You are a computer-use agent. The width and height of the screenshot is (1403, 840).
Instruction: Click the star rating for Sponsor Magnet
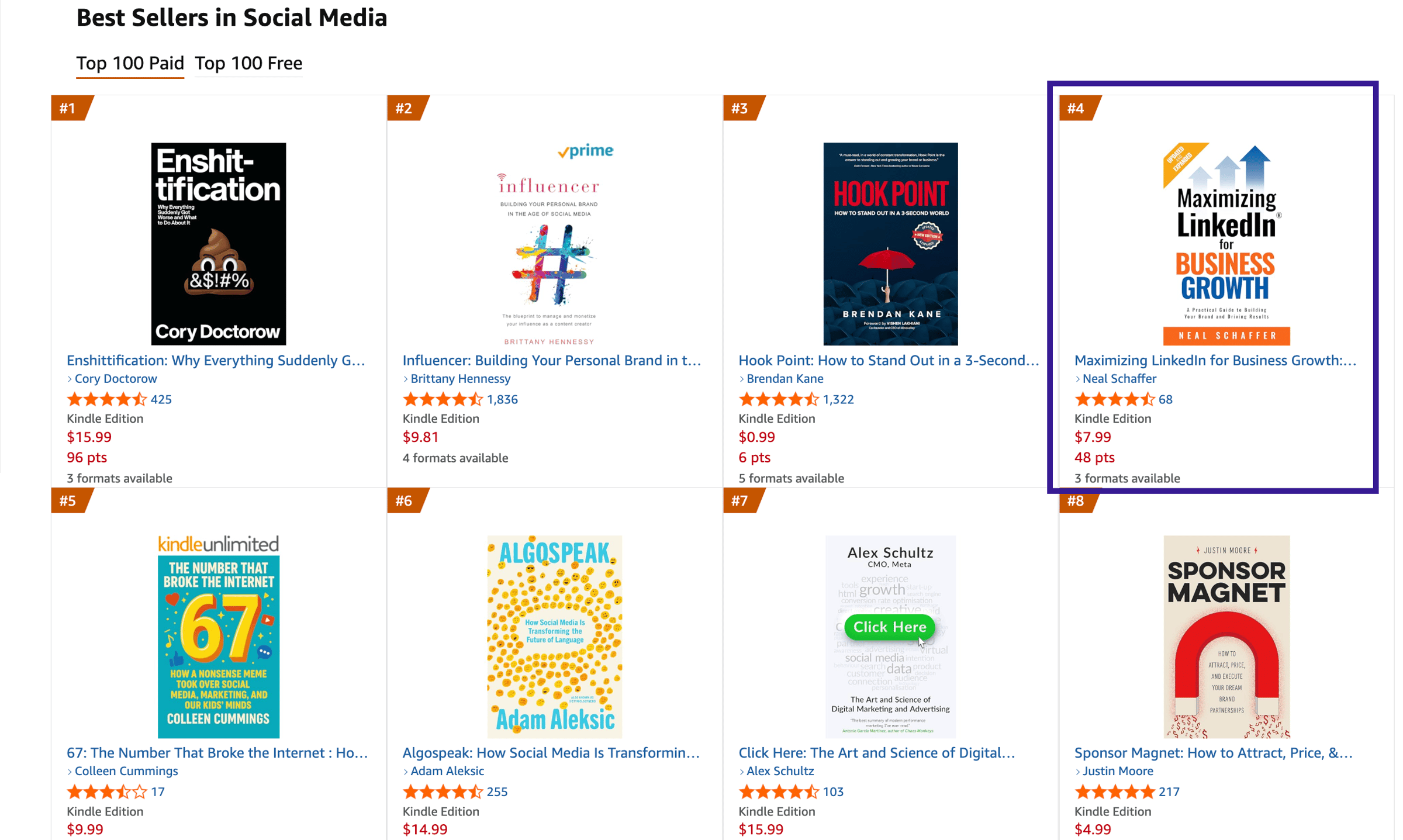1114,792
